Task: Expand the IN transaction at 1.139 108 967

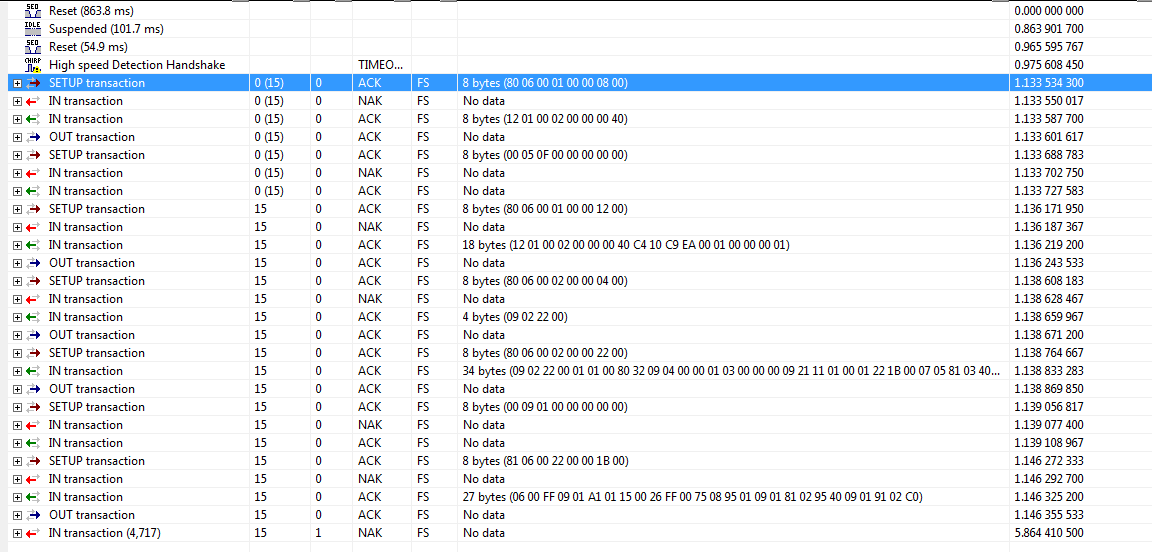Action: point(18,443)
